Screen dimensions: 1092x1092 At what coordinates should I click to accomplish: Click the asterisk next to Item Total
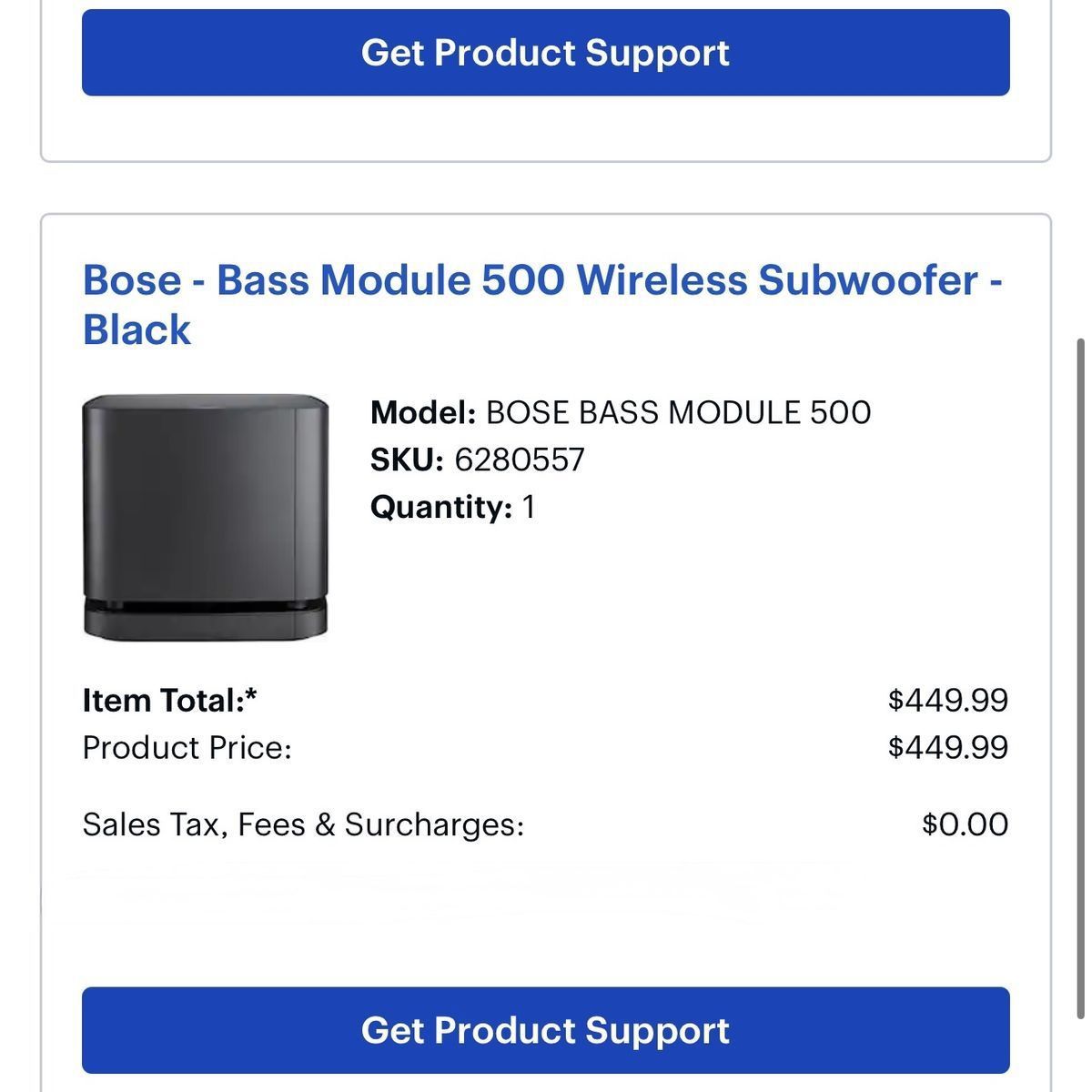(251, 697)
